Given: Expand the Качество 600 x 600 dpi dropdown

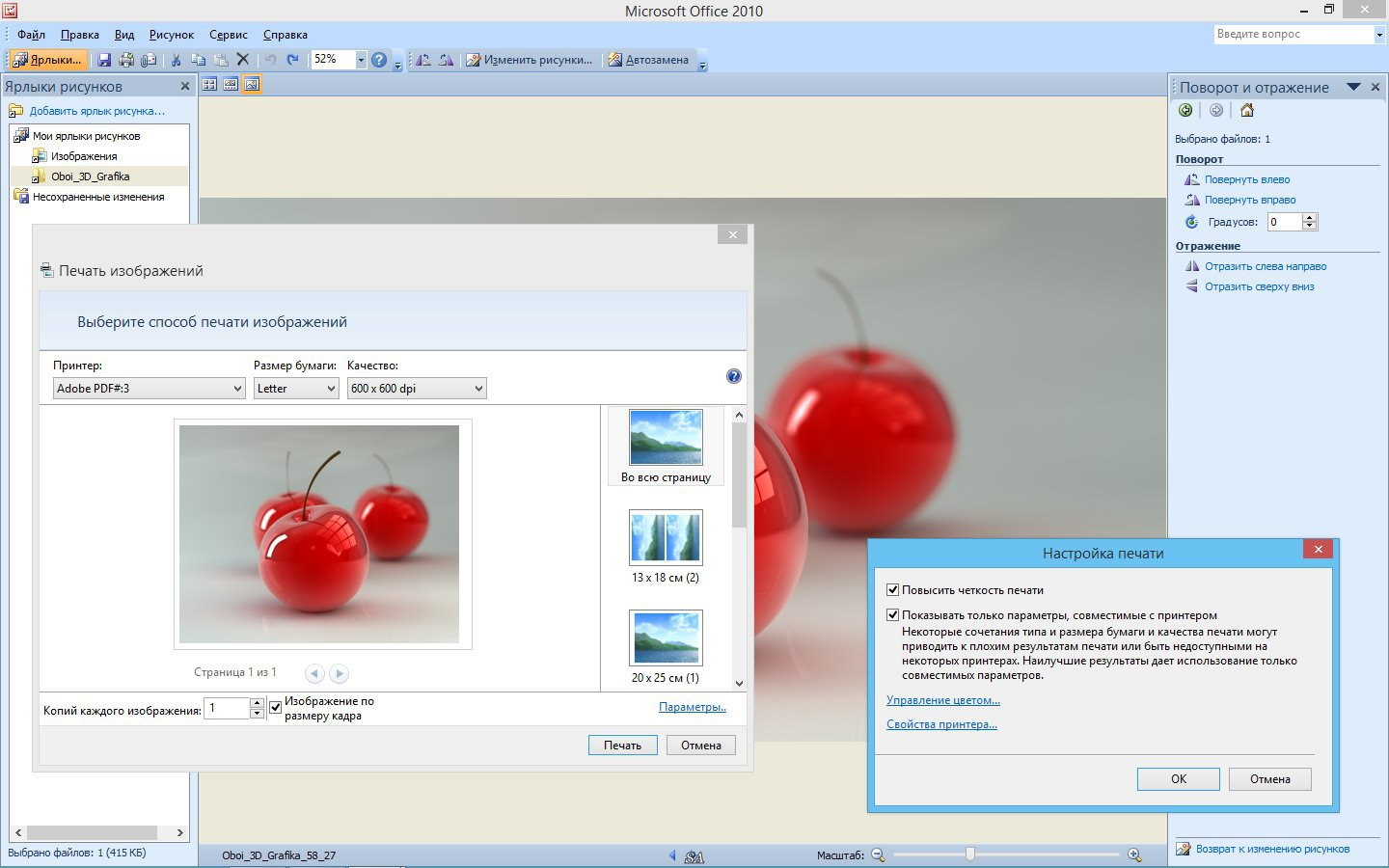Looking at the screenshot, I should point(417,389).
